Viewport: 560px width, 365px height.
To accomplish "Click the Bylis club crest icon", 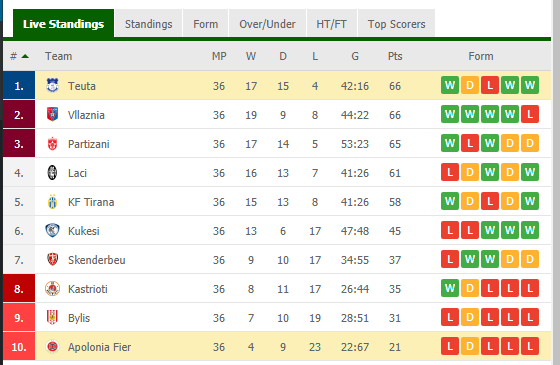I will (52, 318).
